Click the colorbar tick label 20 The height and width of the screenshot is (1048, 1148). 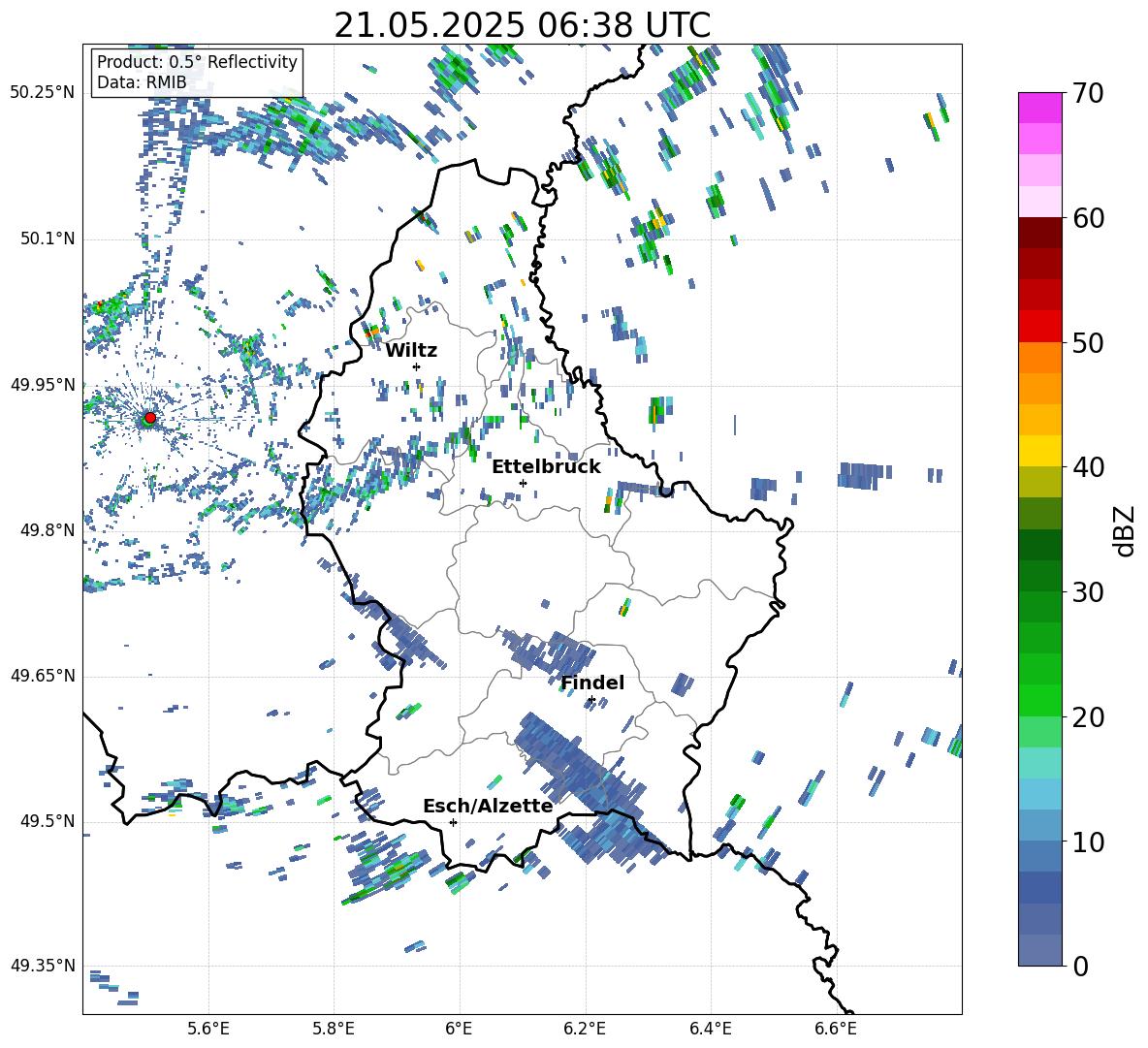click(x=1089, y=717)
